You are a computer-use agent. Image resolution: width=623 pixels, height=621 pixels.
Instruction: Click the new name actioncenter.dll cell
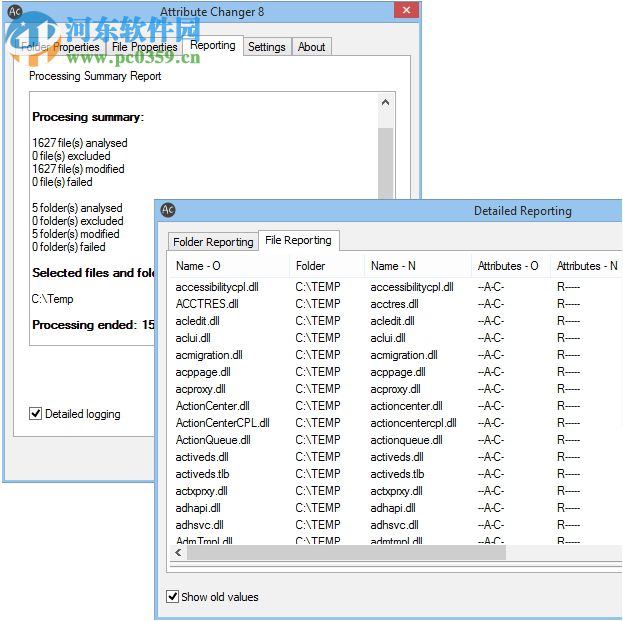406,406
